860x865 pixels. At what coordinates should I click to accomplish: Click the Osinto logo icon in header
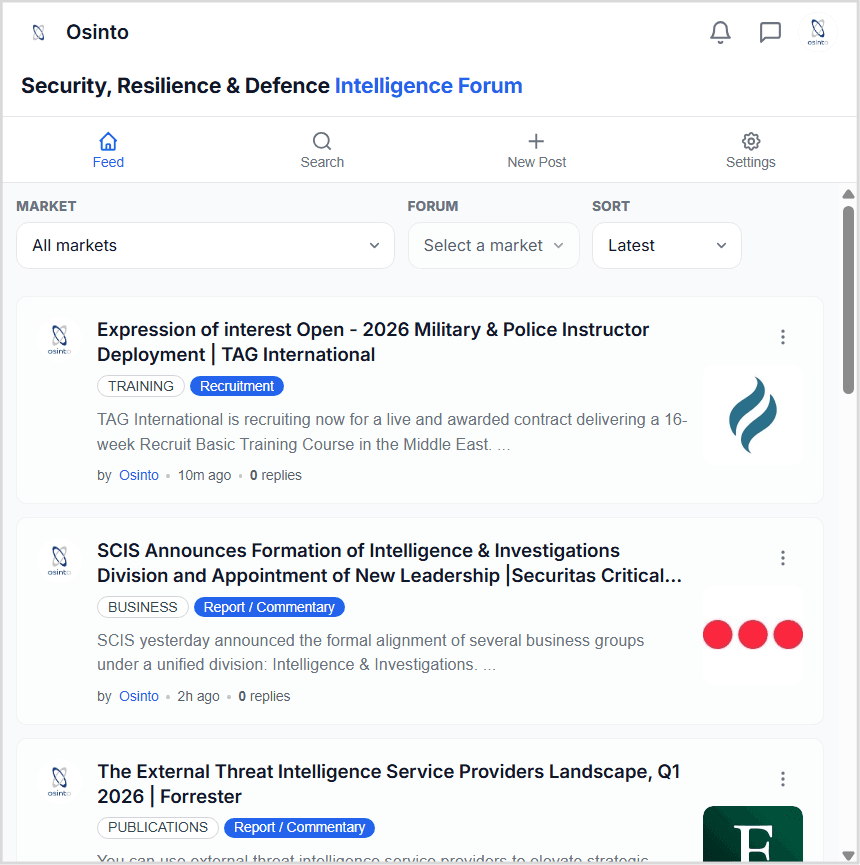click(x=38, y=33)
